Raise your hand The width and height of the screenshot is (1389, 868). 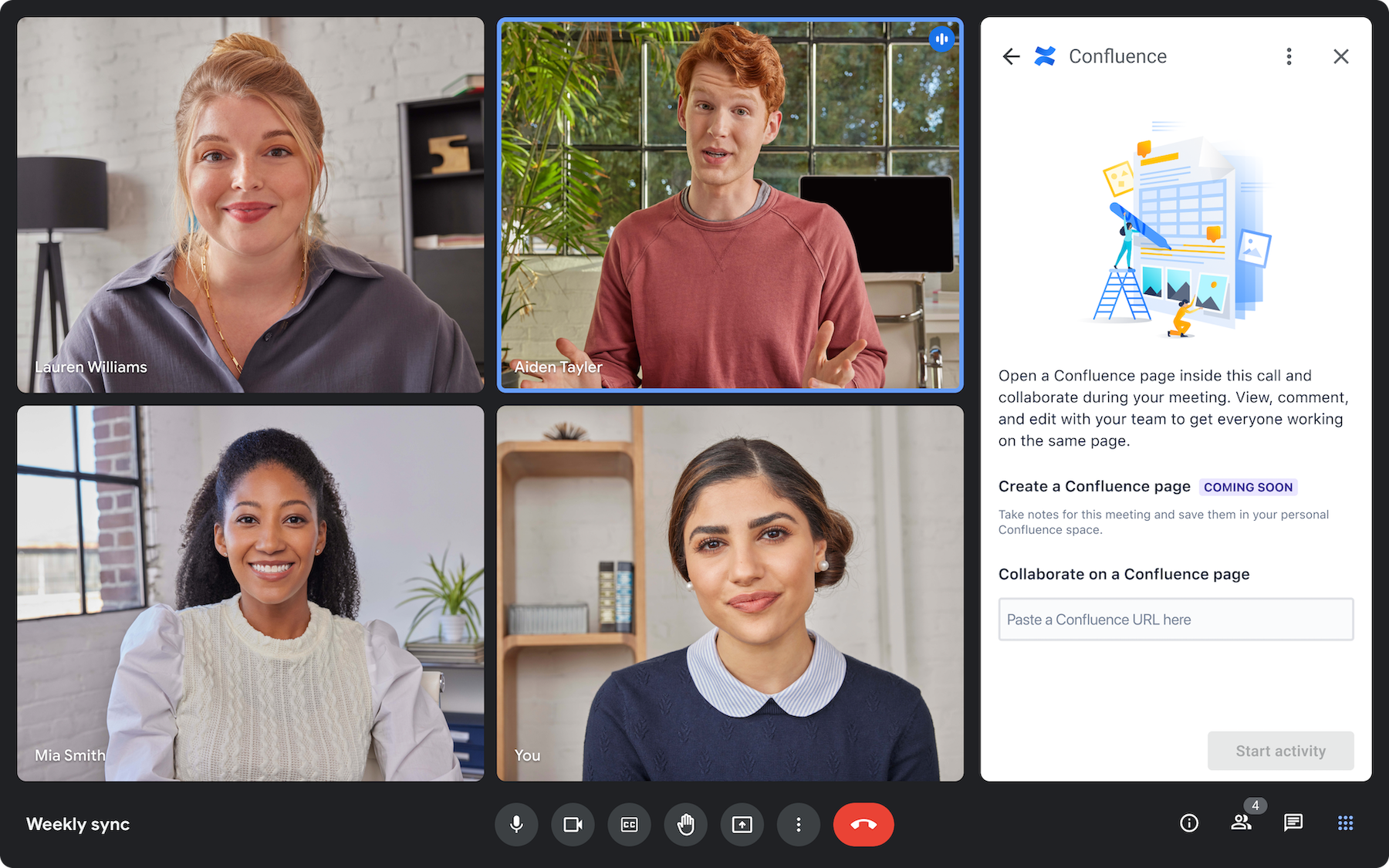pos(685,824)
